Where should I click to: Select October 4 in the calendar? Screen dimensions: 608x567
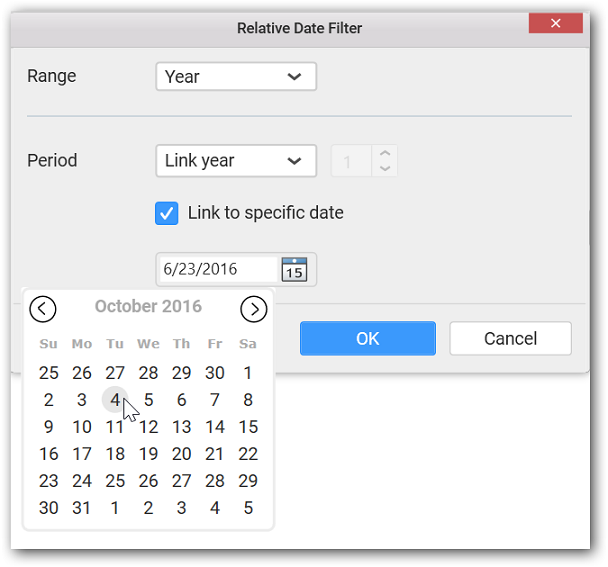pos(115,399)
